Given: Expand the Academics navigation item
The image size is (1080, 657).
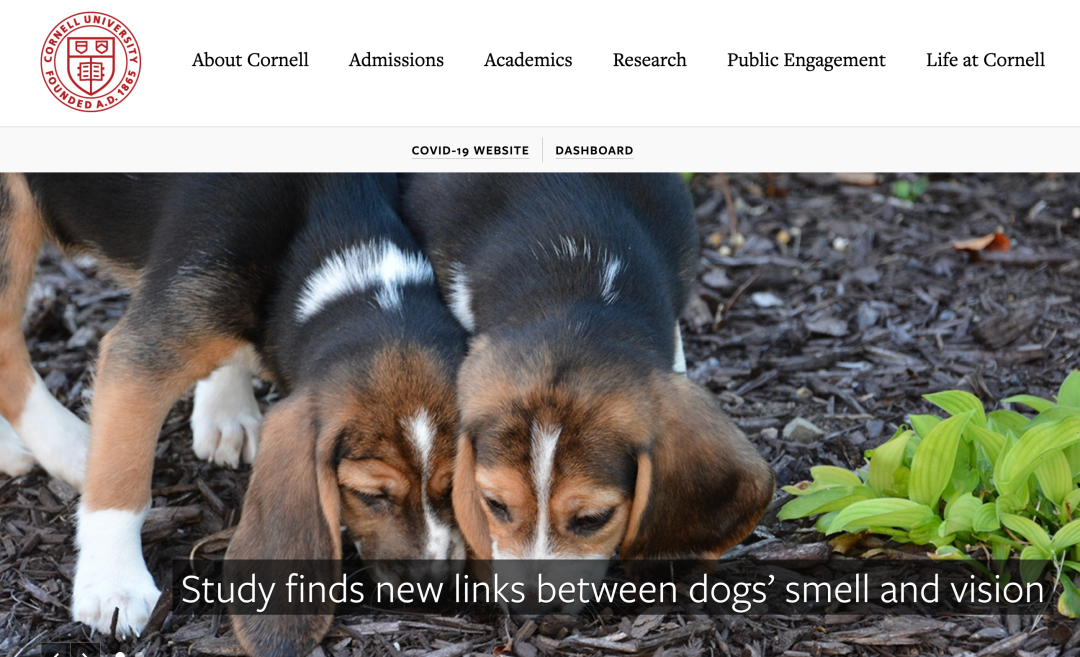Looking at the screenshot, I should click(528, 60).
